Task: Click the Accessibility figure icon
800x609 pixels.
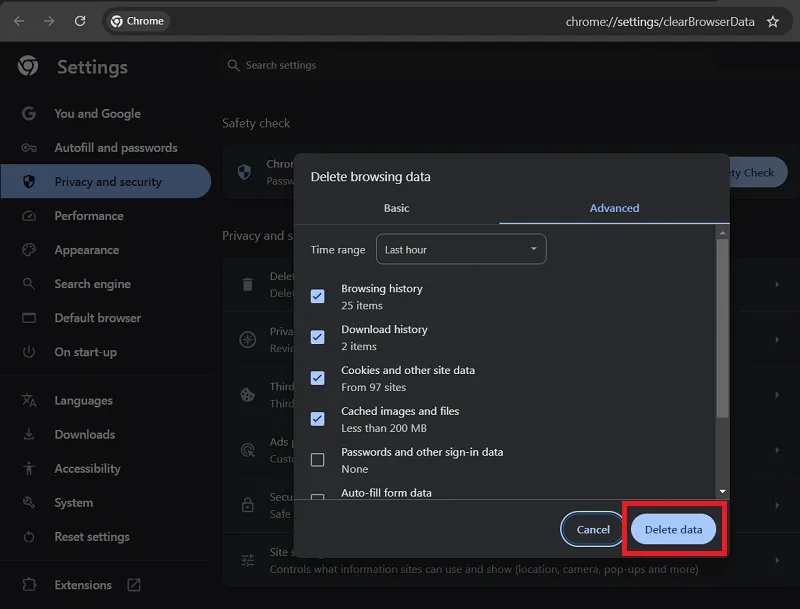Action: click(x=29, y=468)
